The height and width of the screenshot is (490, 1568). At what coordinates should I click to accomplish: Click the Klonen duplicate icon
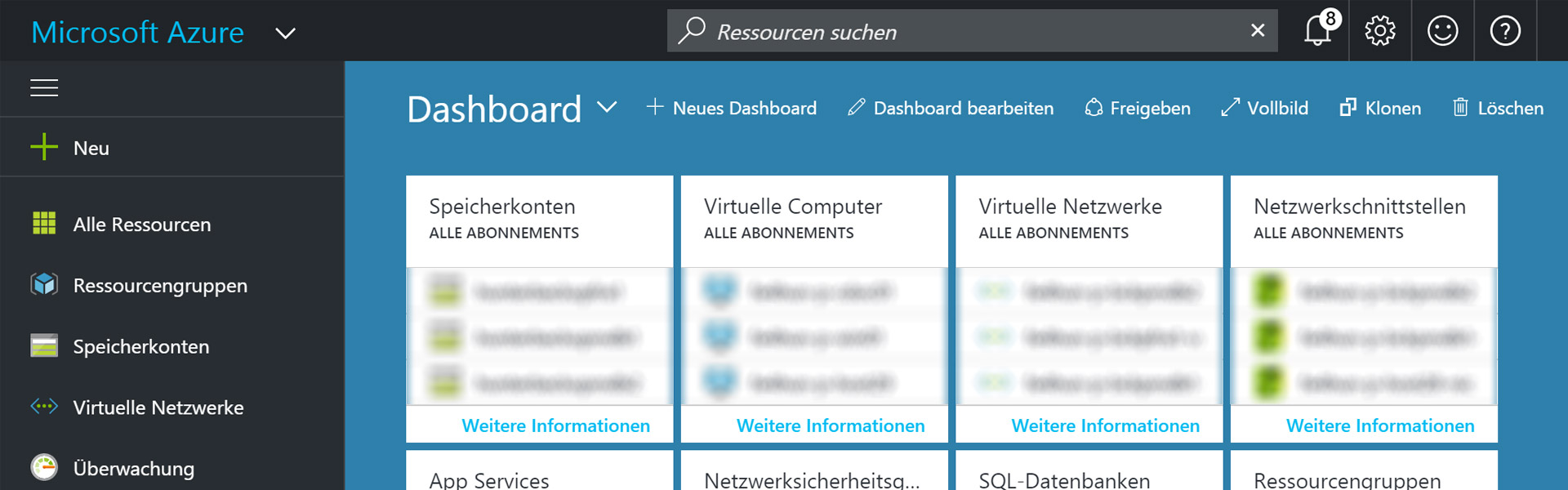point(1348,107)
